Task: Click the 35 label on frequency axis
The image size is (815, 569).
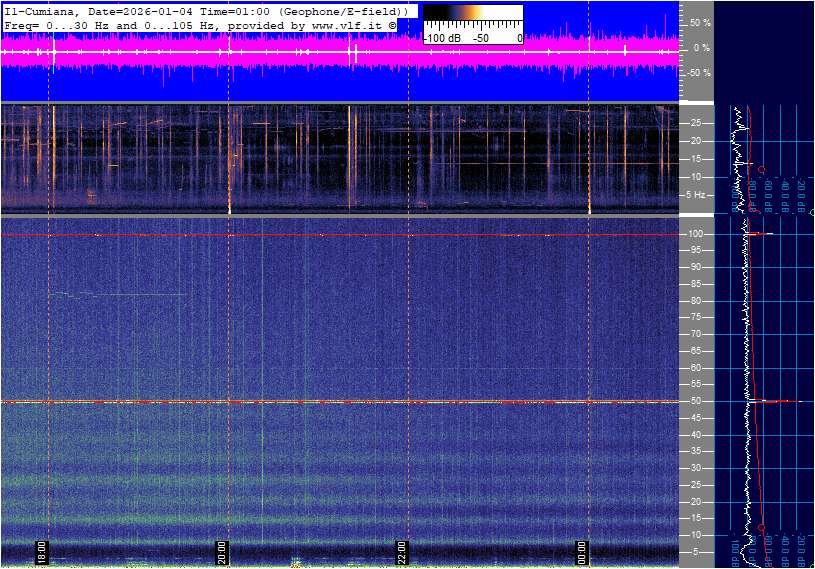Action: 699,452
